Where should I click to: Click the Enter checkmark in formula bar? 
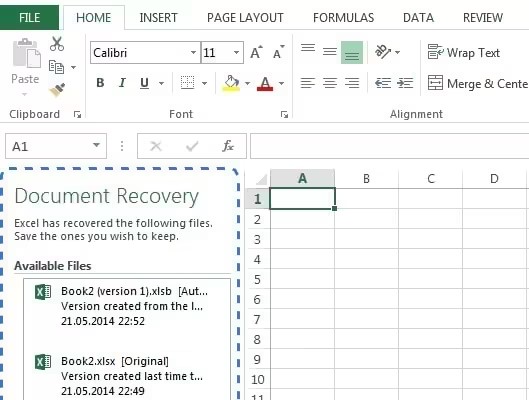pyautogui.click(x=192, y=146)
